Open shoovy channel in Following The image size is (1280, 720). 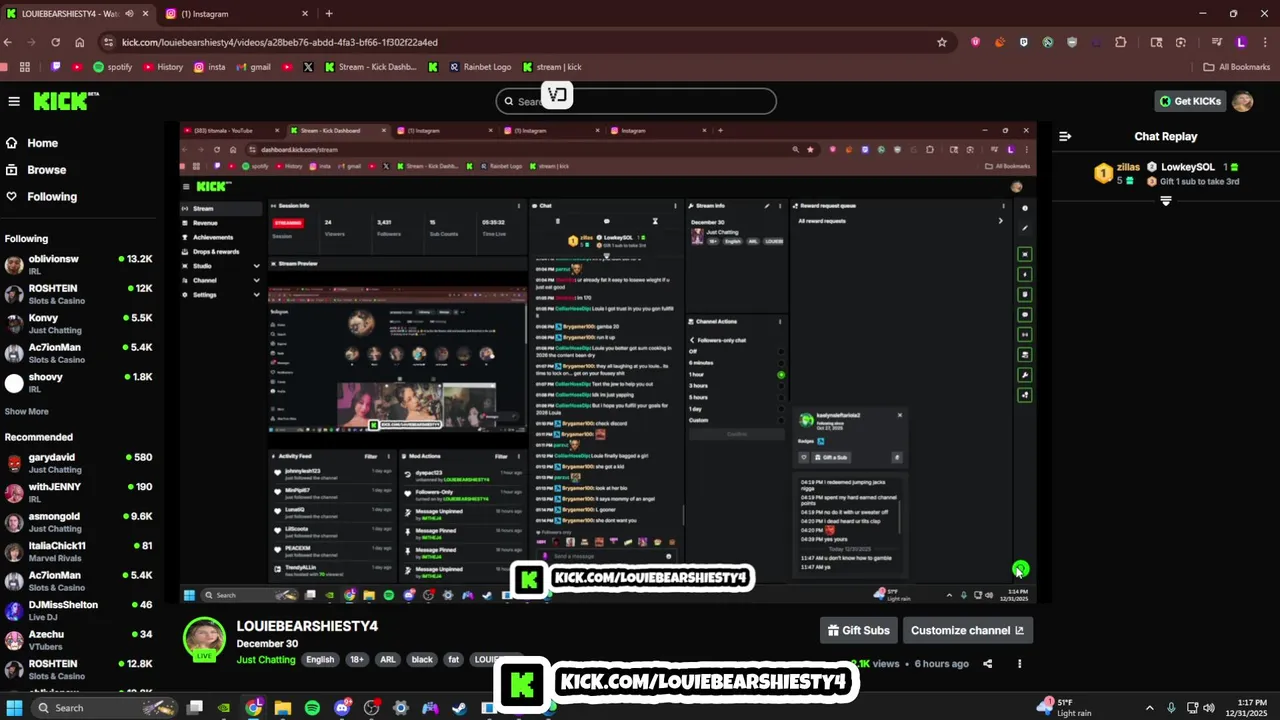(78, 383)
